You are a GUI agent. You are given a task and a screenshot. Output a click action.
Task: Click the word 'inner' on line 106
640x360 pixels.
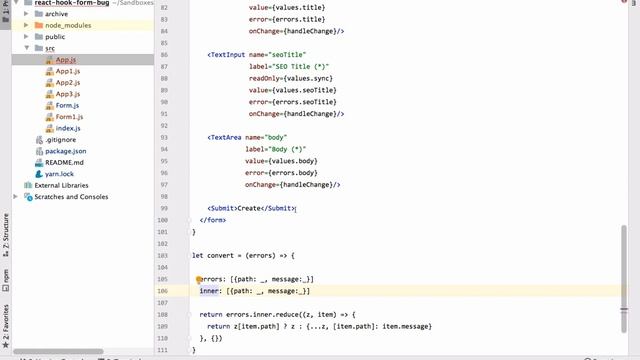click(x=209, y=291)
